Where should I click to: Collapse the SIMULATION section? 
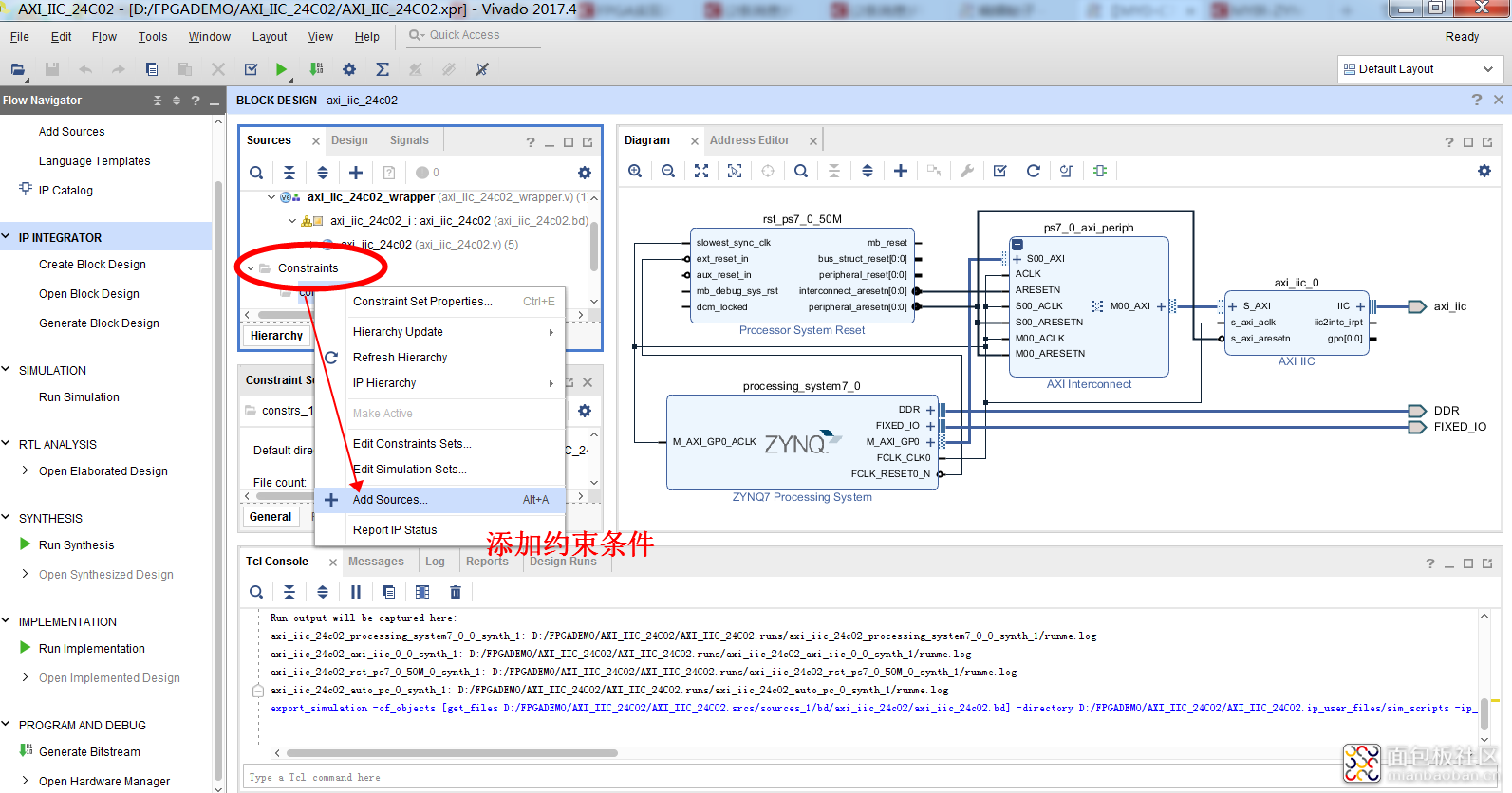[x=6, y=370]
